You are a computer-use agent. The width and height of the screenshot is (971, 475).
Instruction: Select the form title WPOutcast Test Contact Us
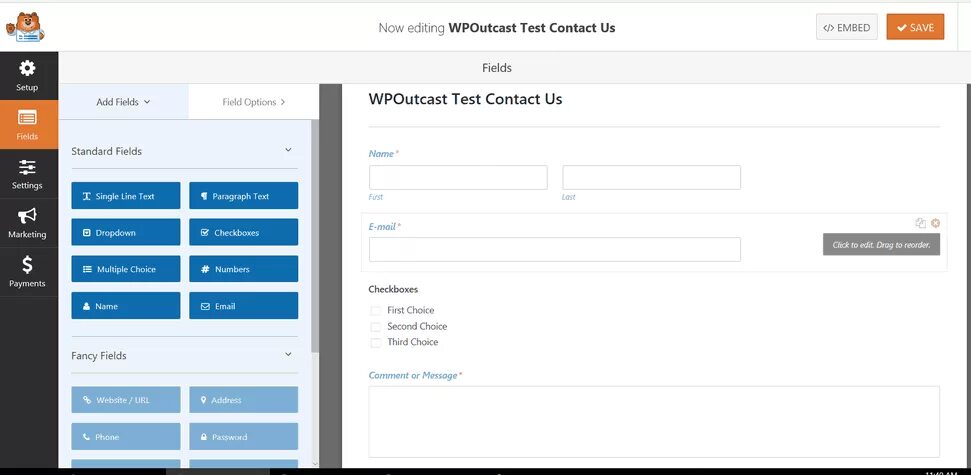tap(465, 99)
